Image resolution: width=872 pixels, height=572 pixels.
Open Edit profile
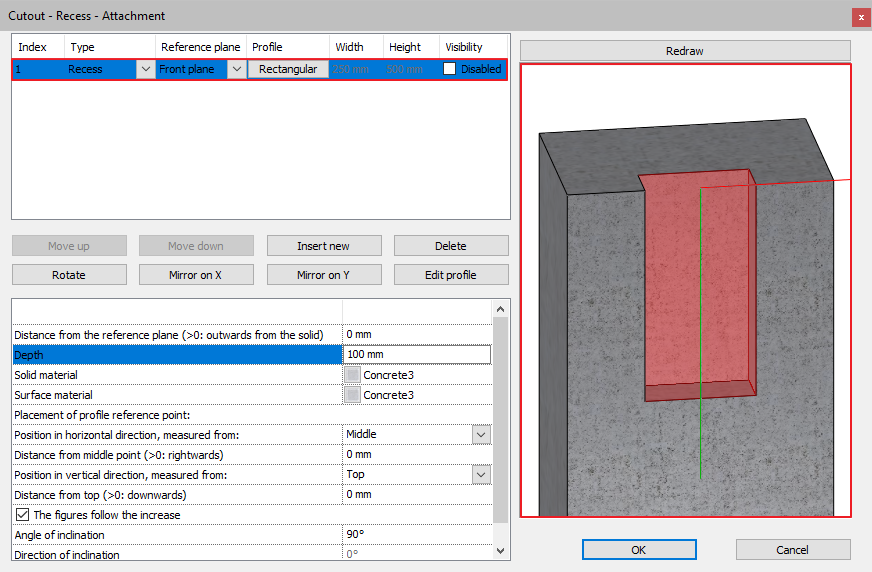click(451, 275)
